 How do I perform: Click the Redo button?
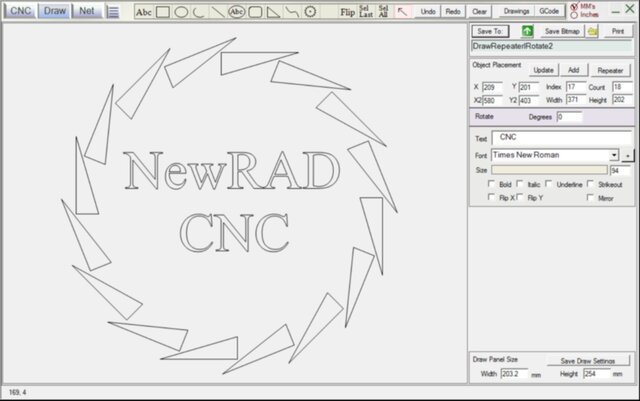pyautogui.click(x=453, y=11)
